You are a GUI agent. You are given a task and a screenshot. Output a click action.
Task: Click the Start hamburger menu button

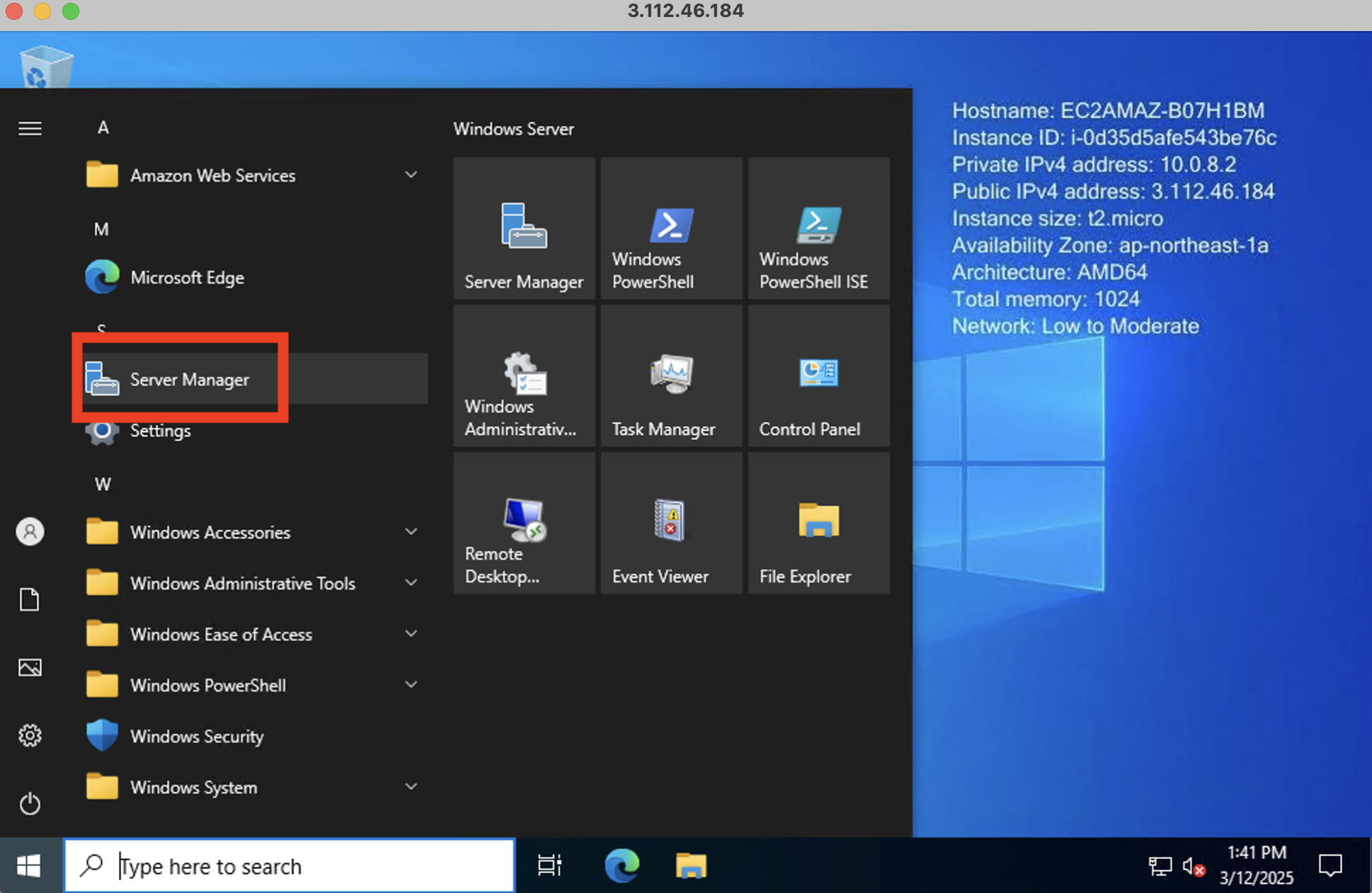(30, 128)
